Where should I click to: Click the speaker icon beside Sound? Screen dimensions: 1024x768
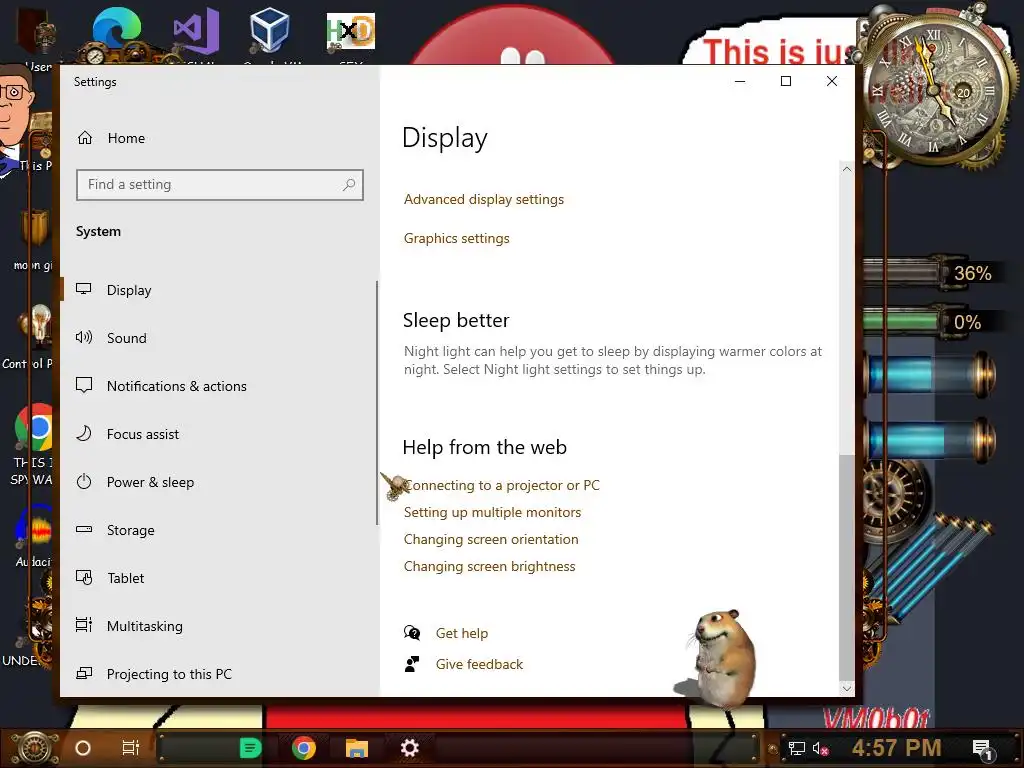point(84,338)
